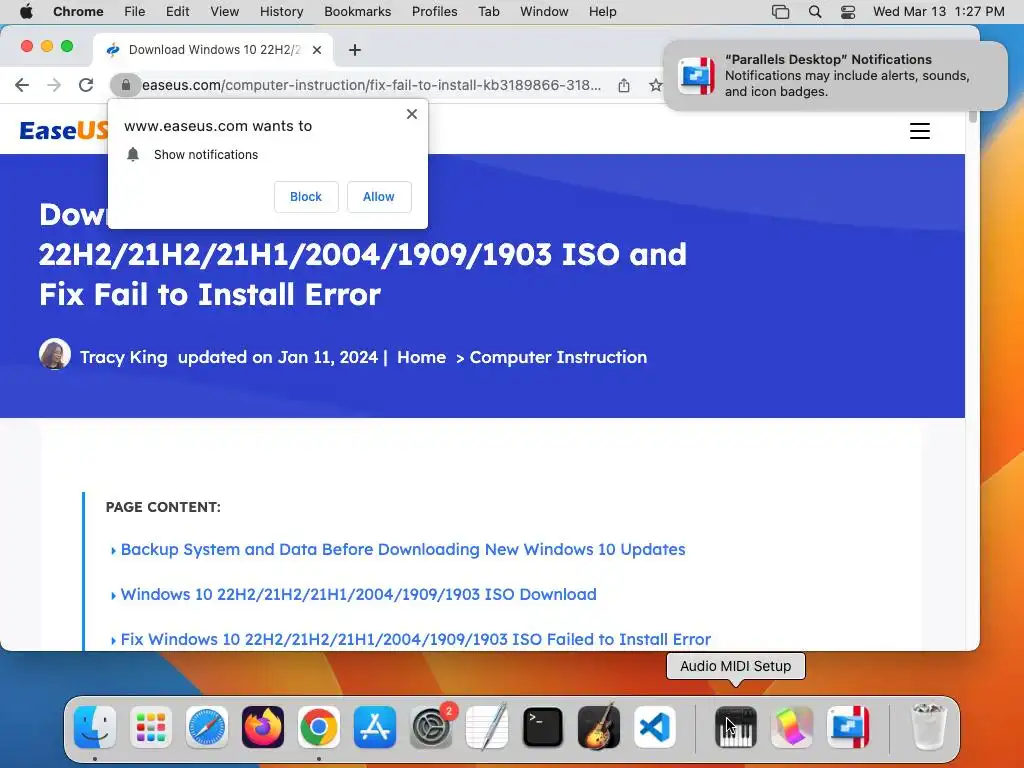The width and height of the screenshot is (1024, 768).
Task: Click the address bar URL field
Action: tap(372, 85)
